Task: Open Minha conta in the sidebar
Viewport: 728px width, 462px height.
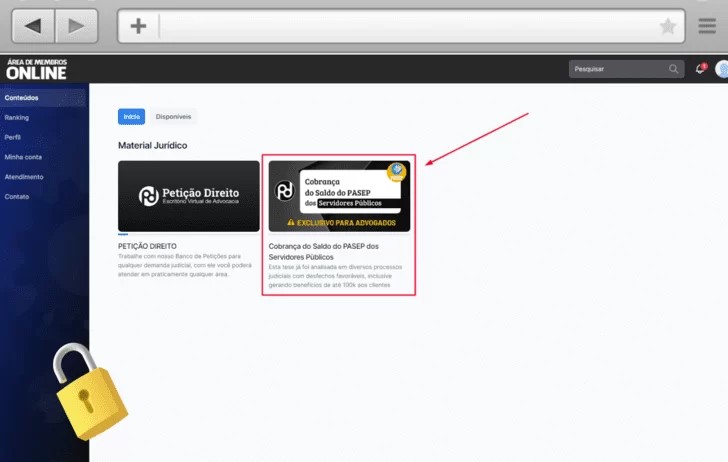Action: [23, 157]
